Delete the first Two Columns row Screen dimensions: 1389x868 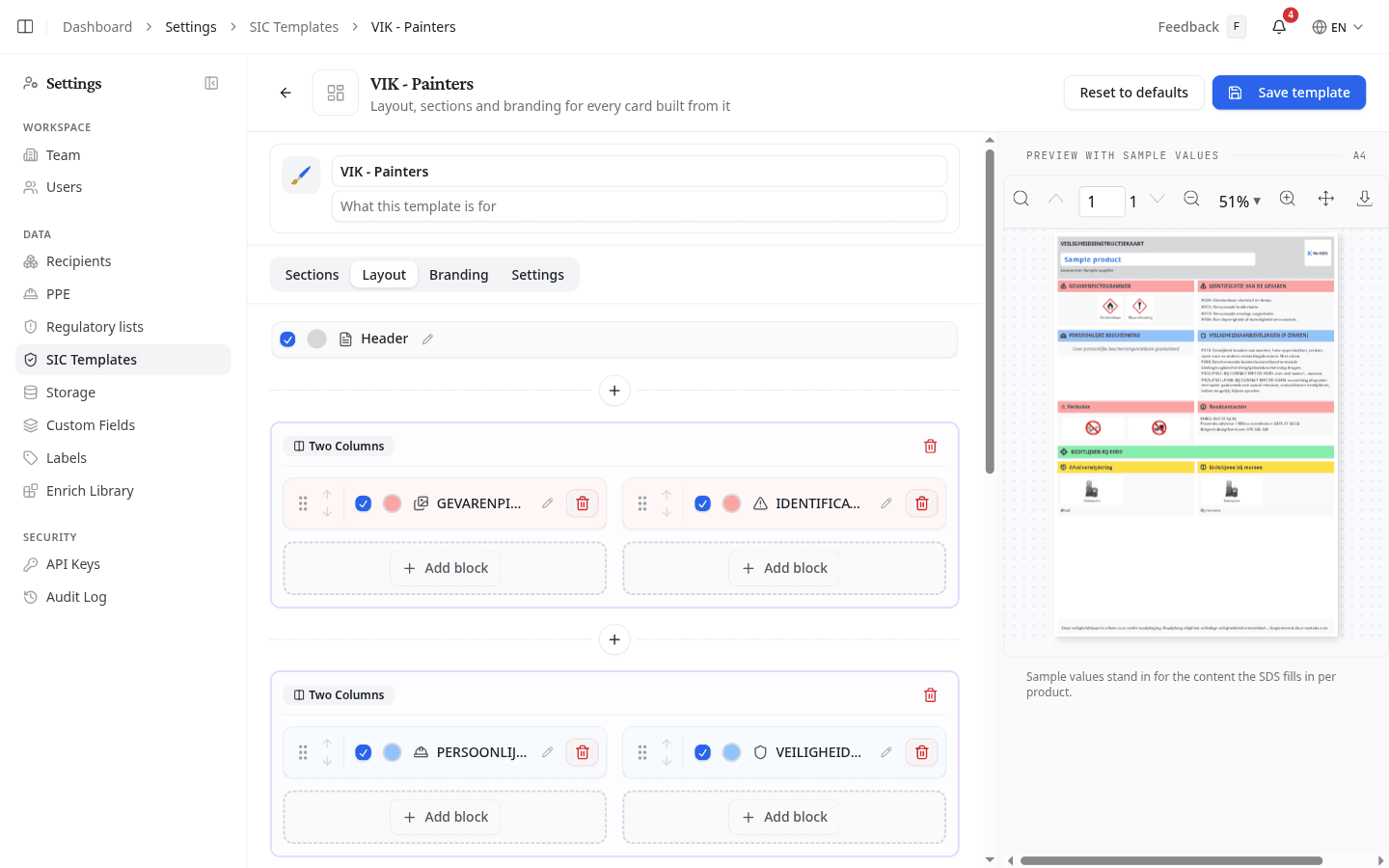pos(930,447)
